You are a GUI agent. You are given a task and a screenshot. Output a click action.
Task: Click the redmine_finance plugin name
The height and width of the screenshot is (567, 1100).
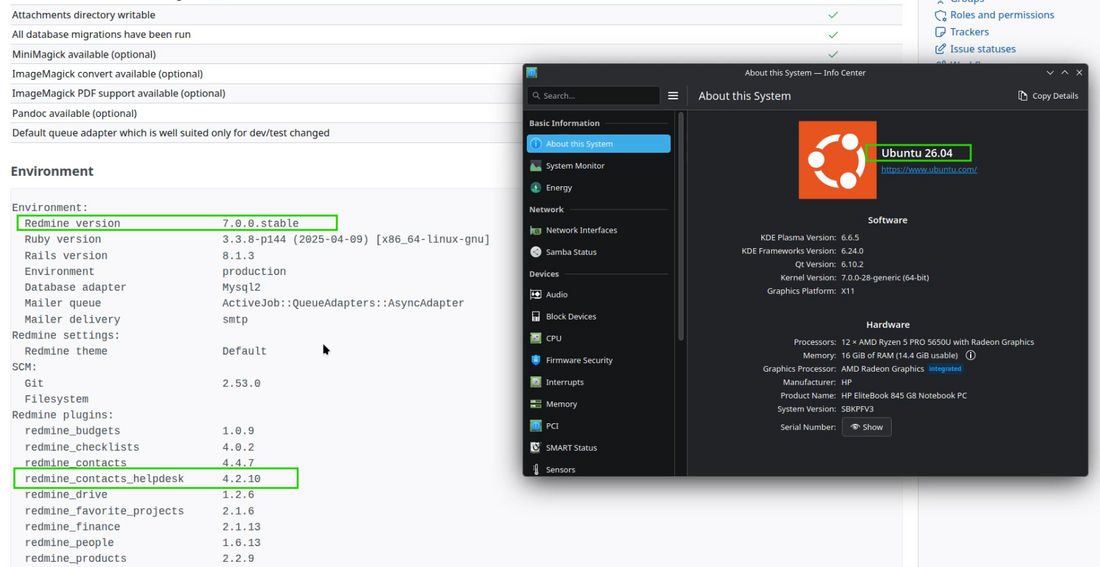(72, 527)
